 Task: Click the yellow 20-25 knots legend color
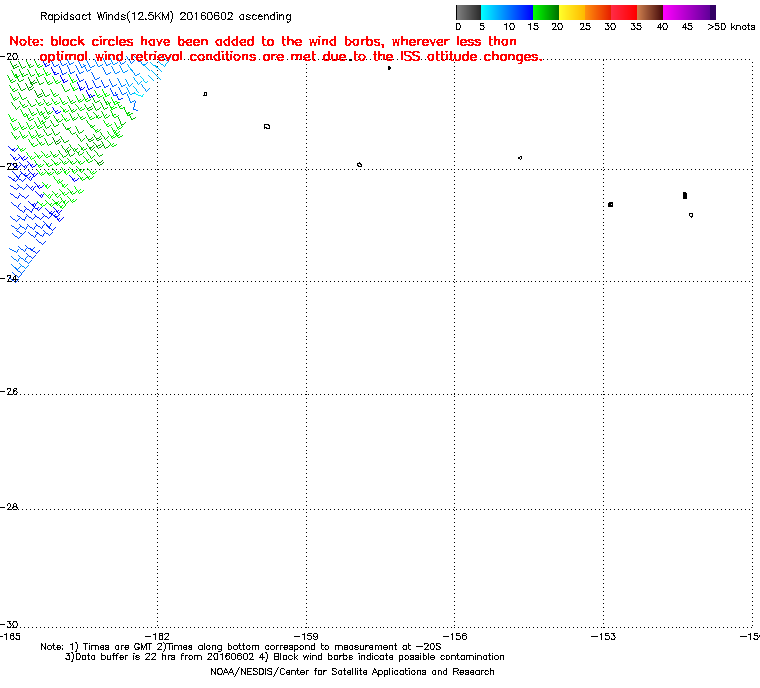[x=572, y=12]
